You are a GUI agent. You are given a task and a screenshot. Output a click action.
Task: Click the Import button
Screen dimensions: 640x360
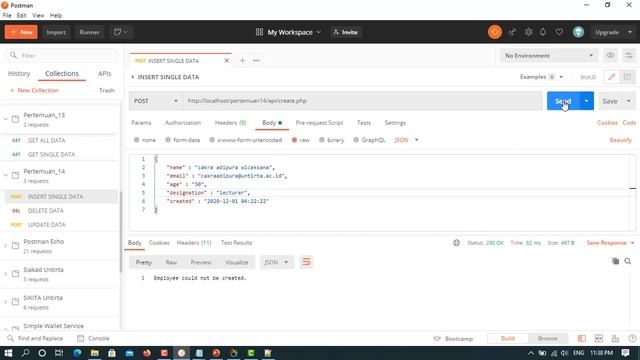pyautogui.click(x=56, y=32)
